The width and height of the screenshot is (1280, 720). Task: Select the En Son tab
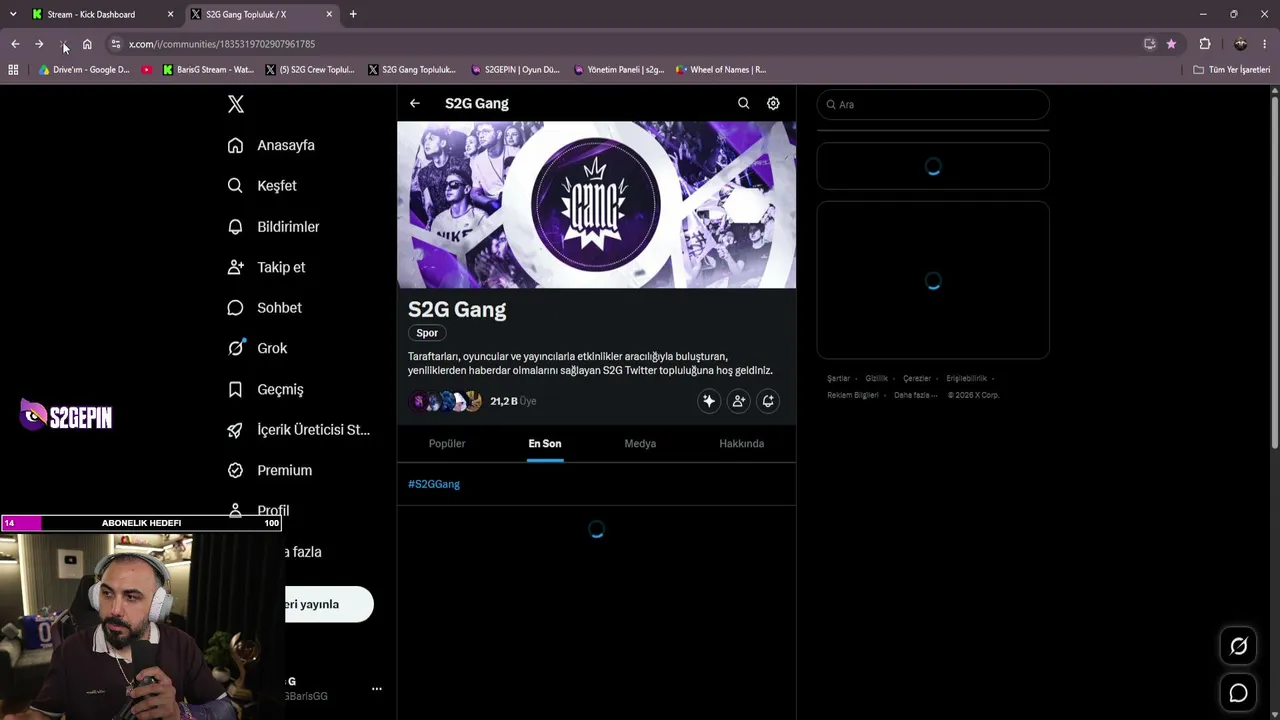tap(545, 443)
